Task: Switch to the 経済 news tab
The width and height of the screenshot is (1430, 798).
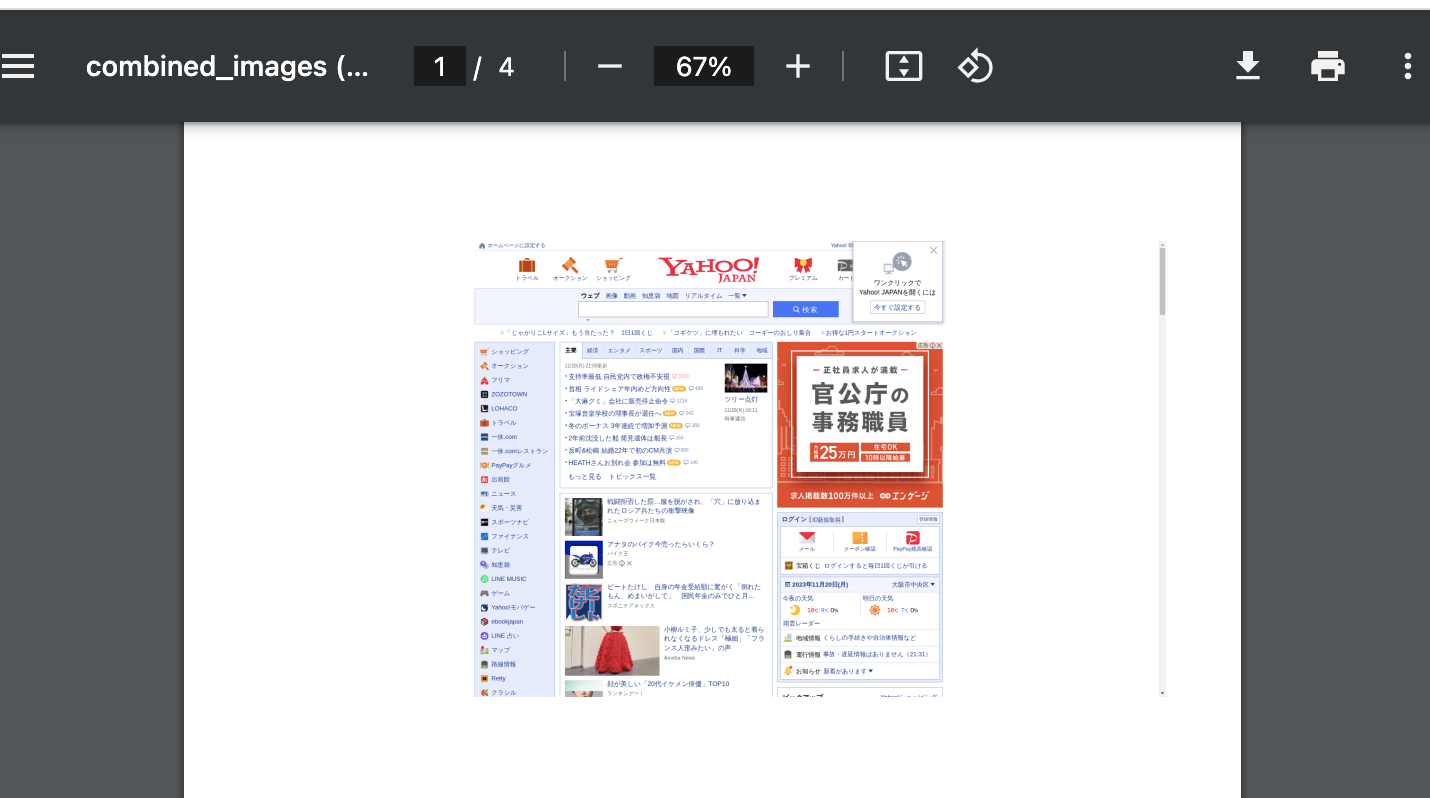Action: [593, 351]
